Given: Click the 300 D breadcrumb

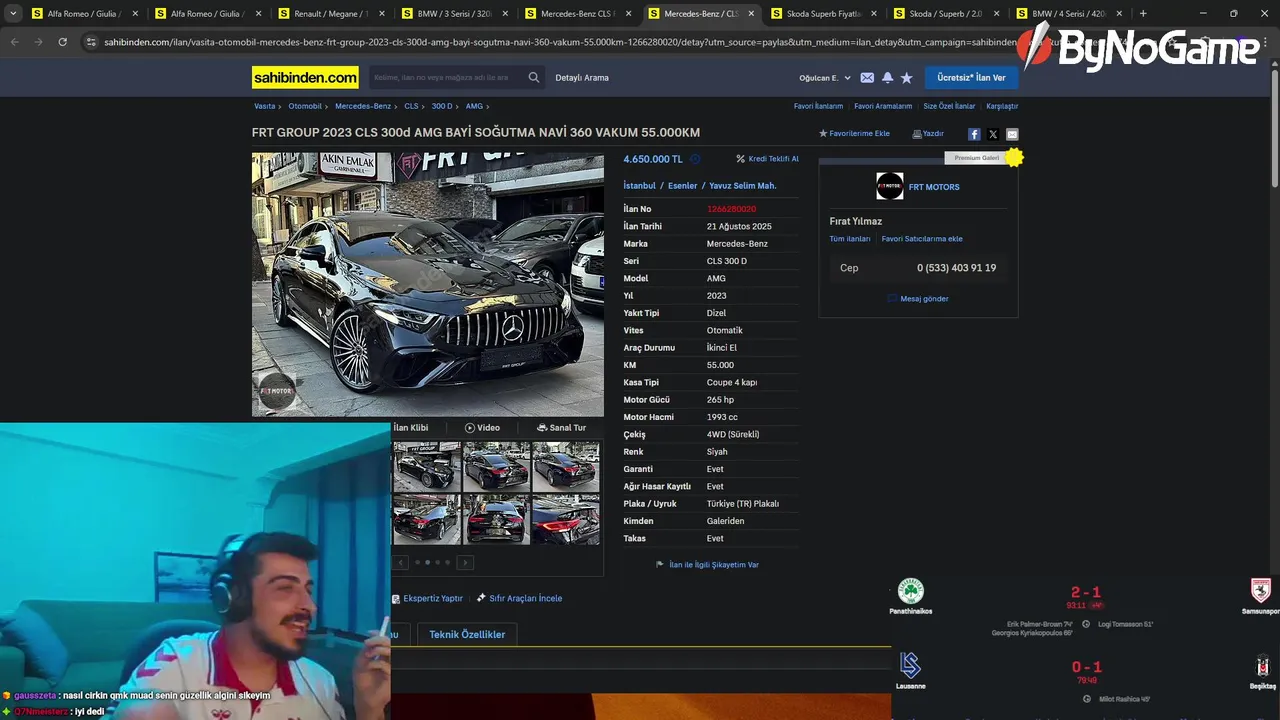Looking at the screenshot, I should coord(442,106).
